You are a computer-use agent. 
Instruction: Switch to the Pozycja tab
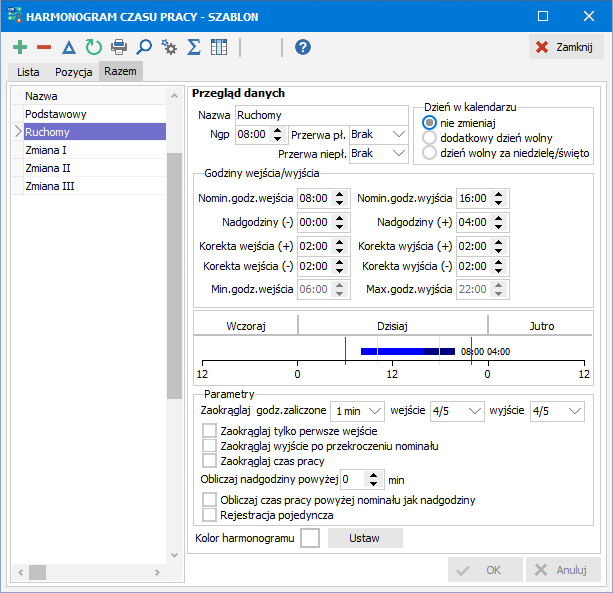tap(73, 72)
